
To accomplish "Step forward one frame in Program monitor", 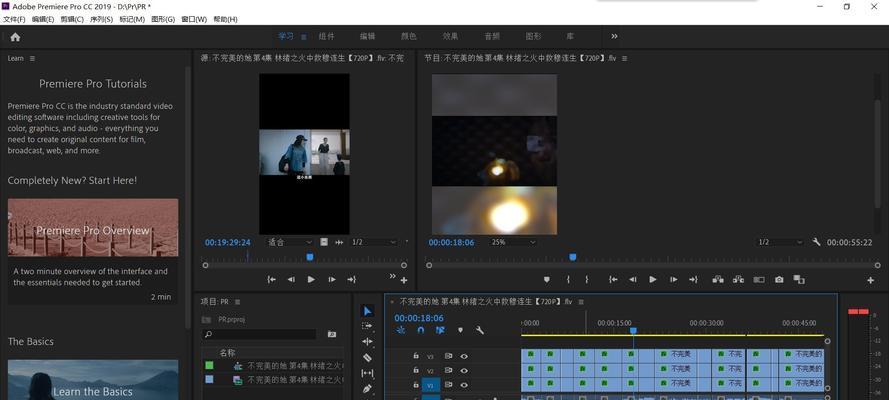I will point(673,279).
